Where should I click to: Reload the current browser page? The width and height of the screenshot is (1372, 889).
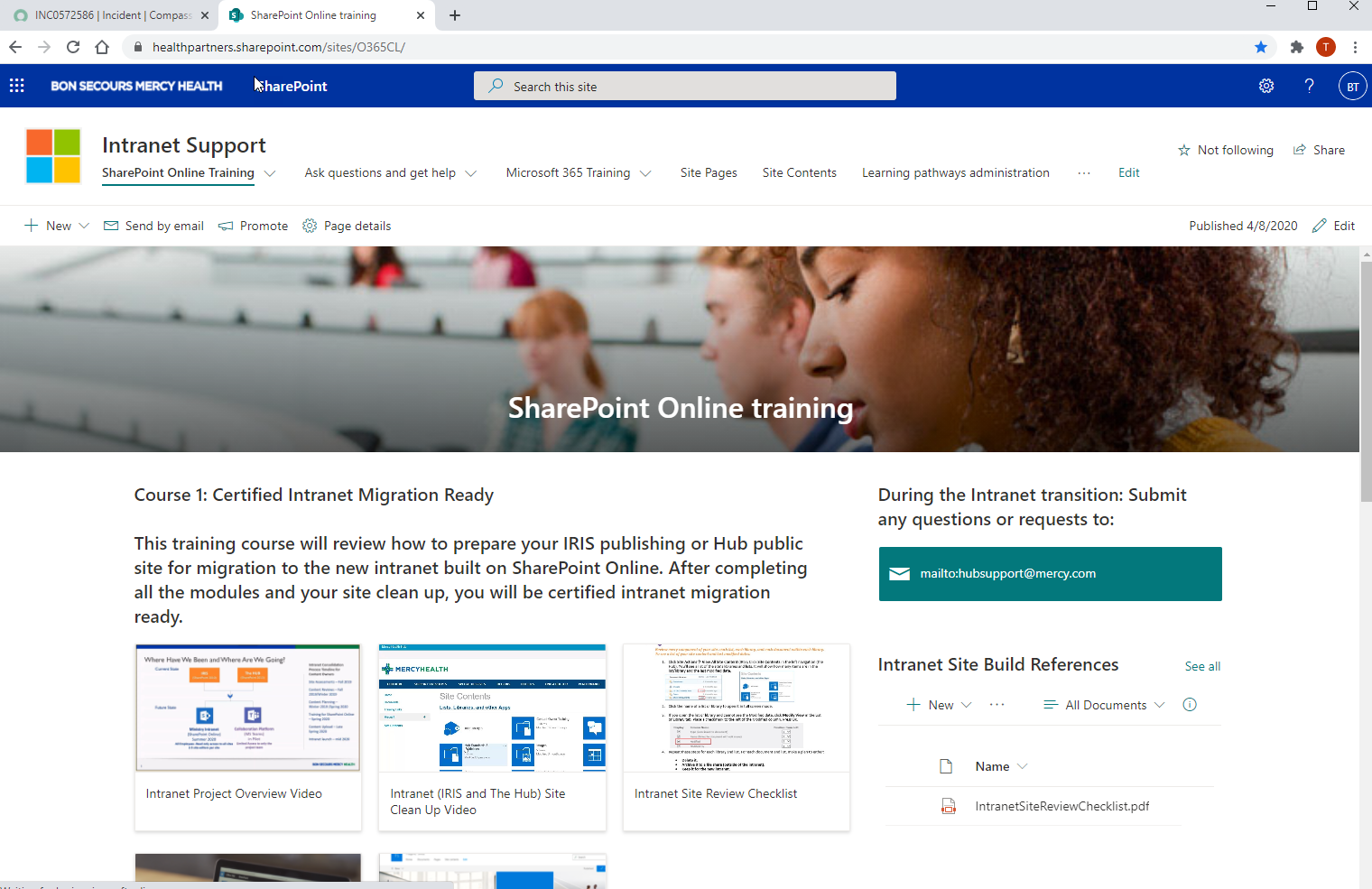[73, 47]
